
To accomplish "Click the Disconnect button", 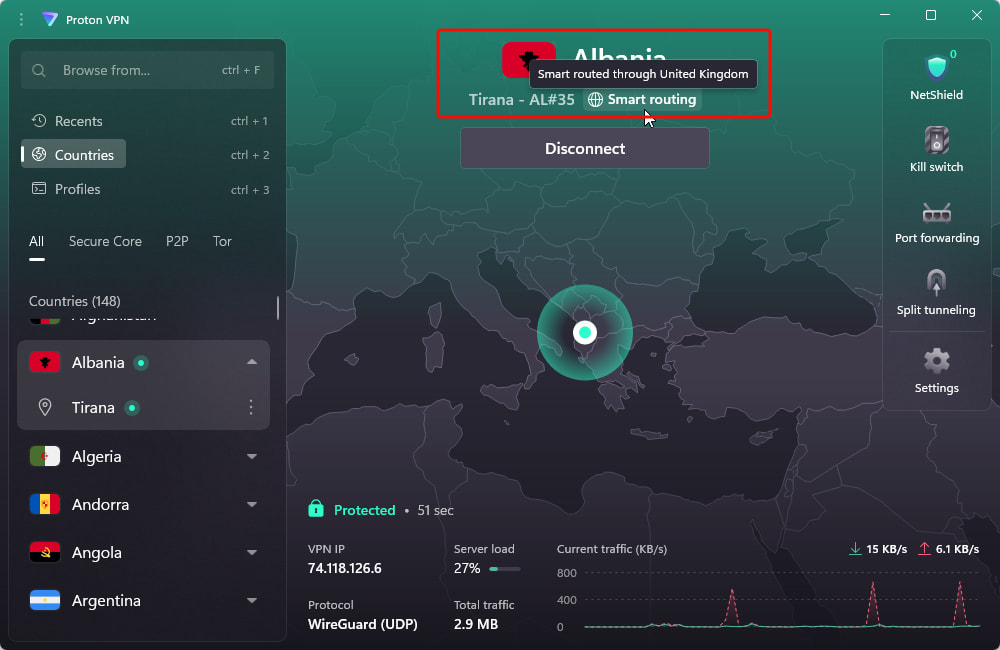I will [584, 148].
